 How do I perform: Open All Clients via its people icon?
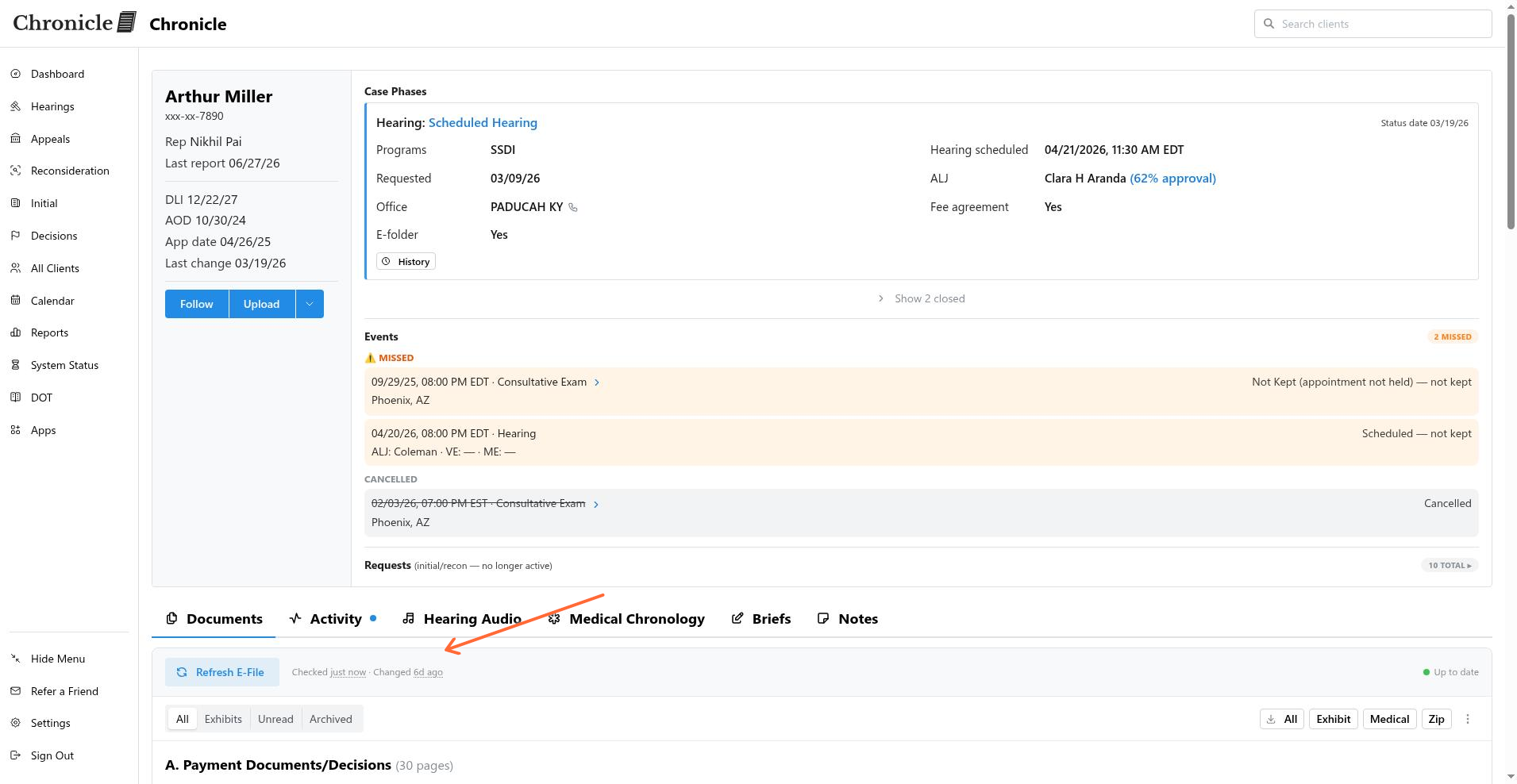(x=15, y=268)
